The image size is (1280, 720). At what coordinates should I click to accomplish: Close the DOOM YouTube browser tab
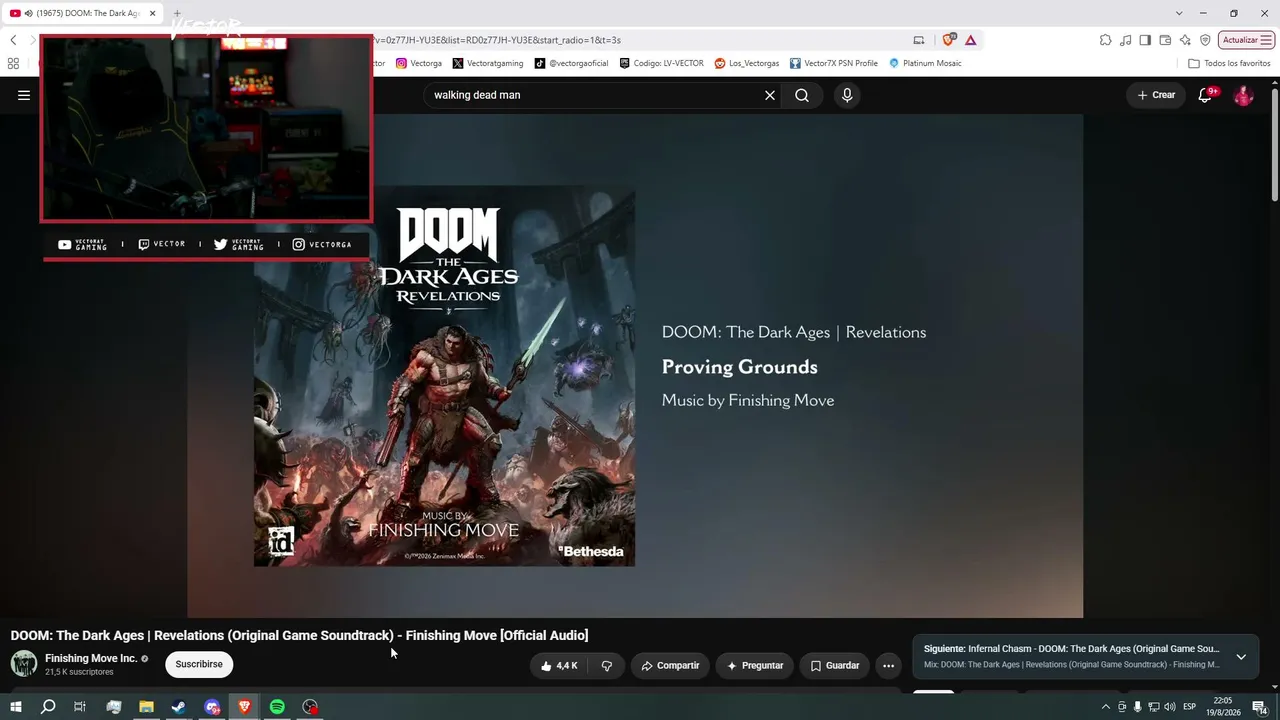(x=152, y=13)
